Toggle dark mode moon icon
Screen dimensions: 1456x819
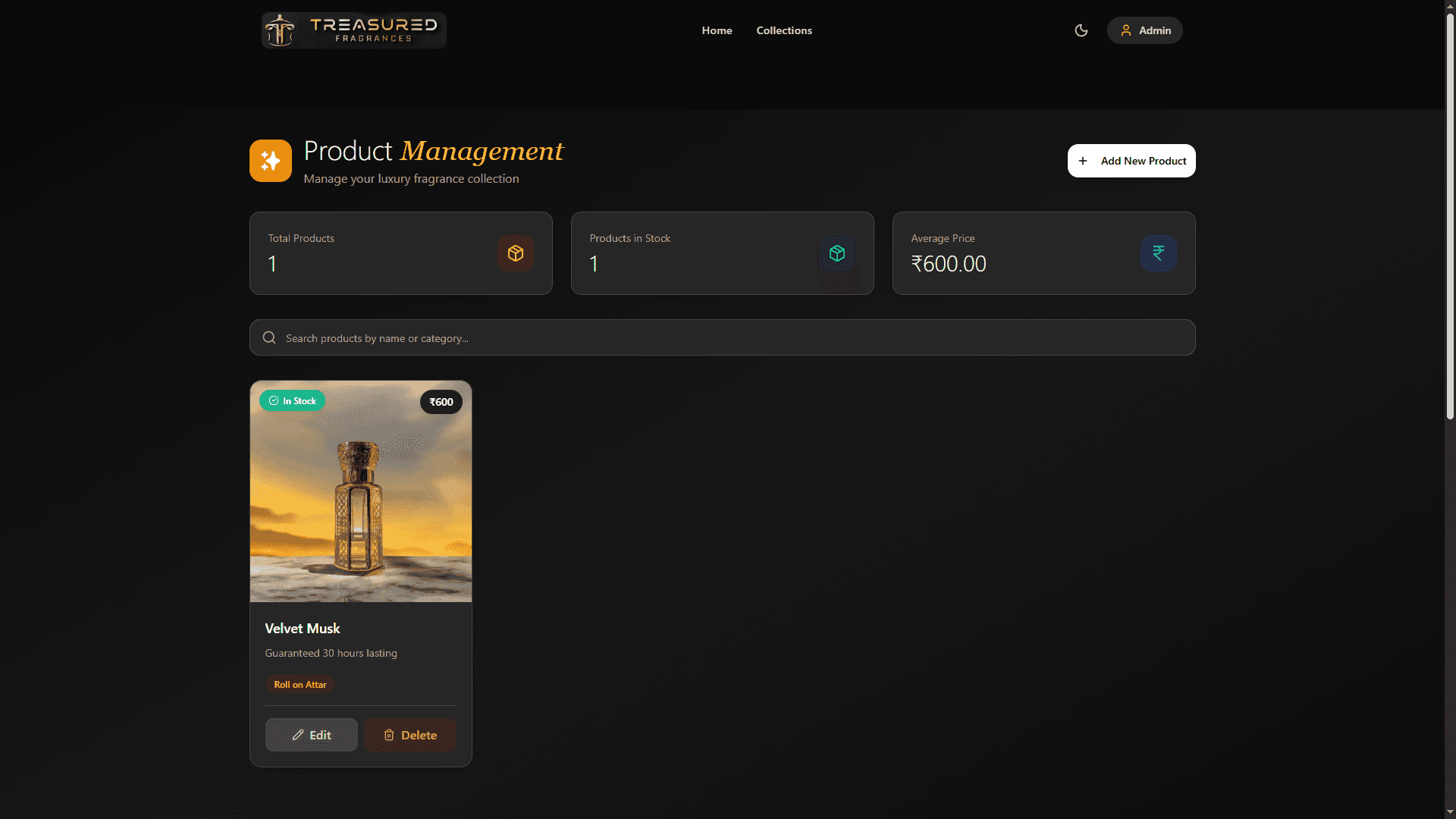[x=1081, y=30]
